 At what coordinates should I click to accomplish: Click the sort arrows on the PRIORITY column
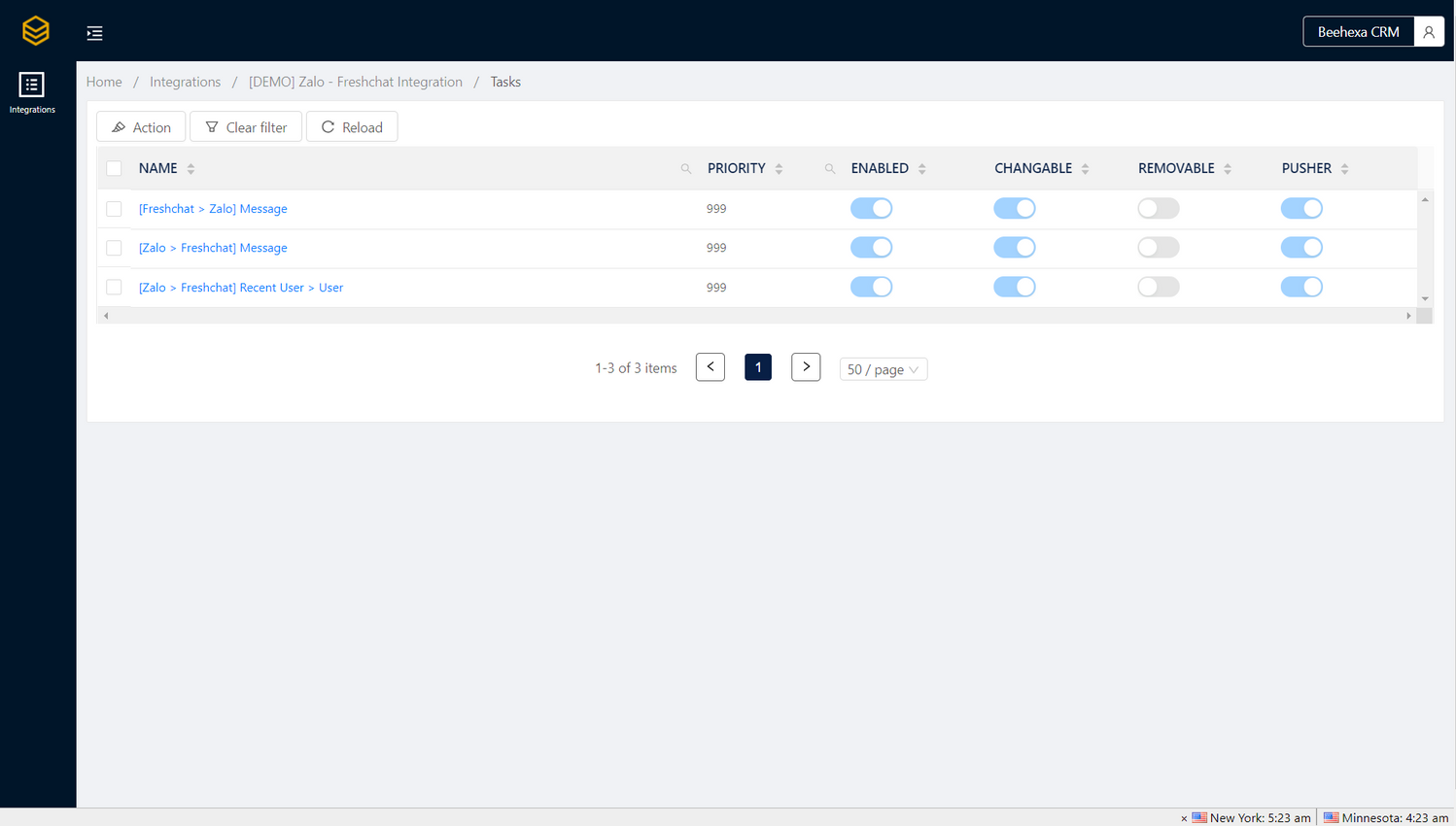[779, 168]
